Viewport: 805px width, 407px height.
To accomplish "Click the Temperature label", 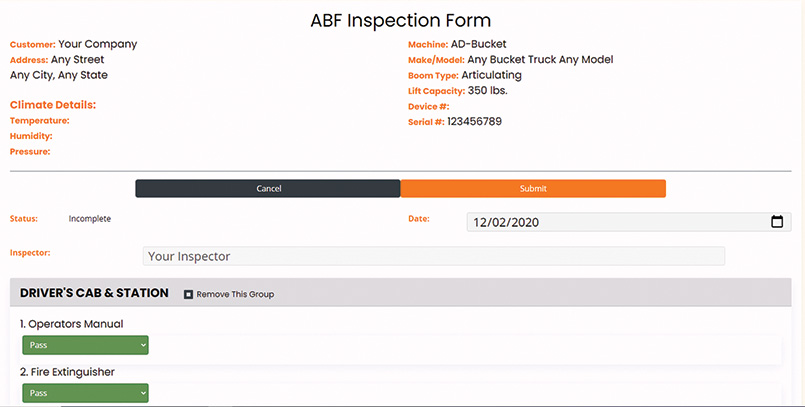I will [x=40, y=121].
